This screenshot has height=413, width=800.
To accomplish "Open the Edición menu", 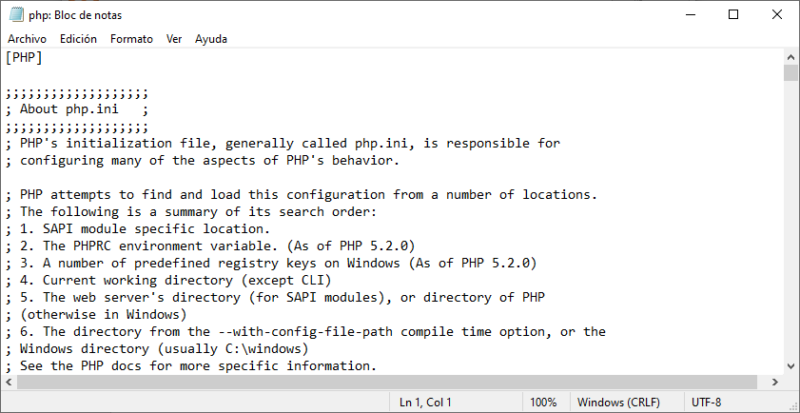I will pyautogui.click(x=78, y=39).
